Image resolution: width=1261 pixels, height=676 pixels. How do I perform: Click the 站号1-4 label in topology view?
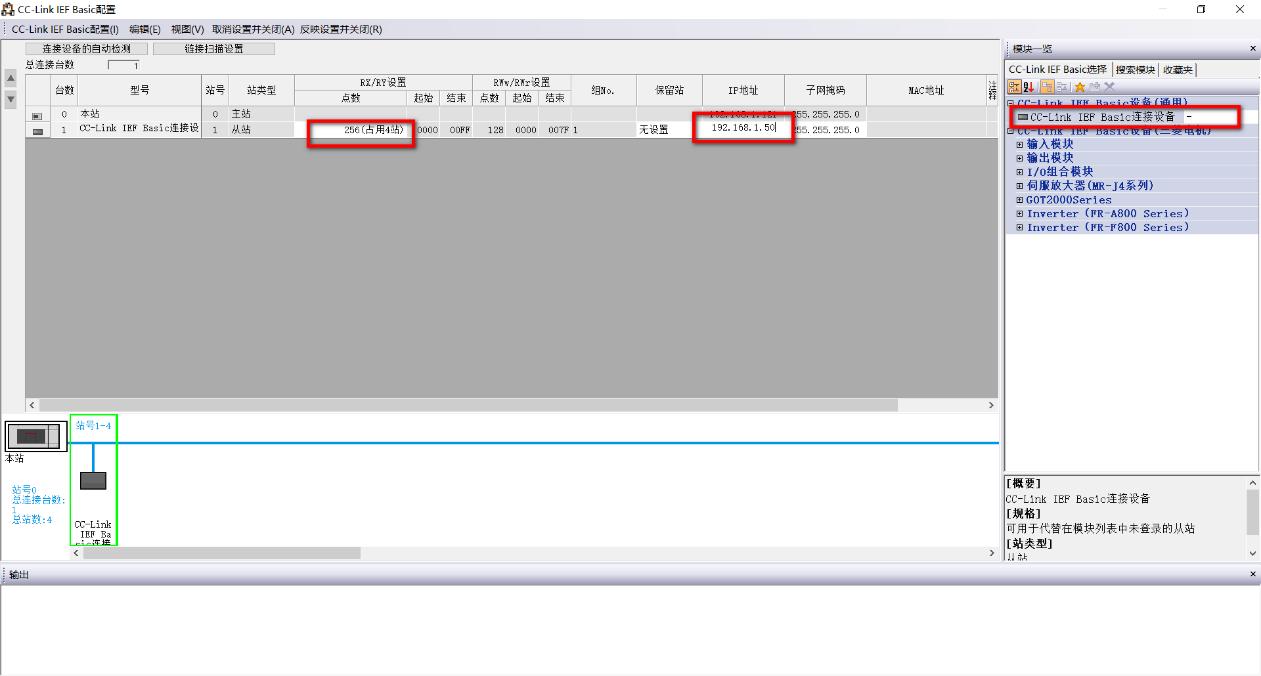93,425
